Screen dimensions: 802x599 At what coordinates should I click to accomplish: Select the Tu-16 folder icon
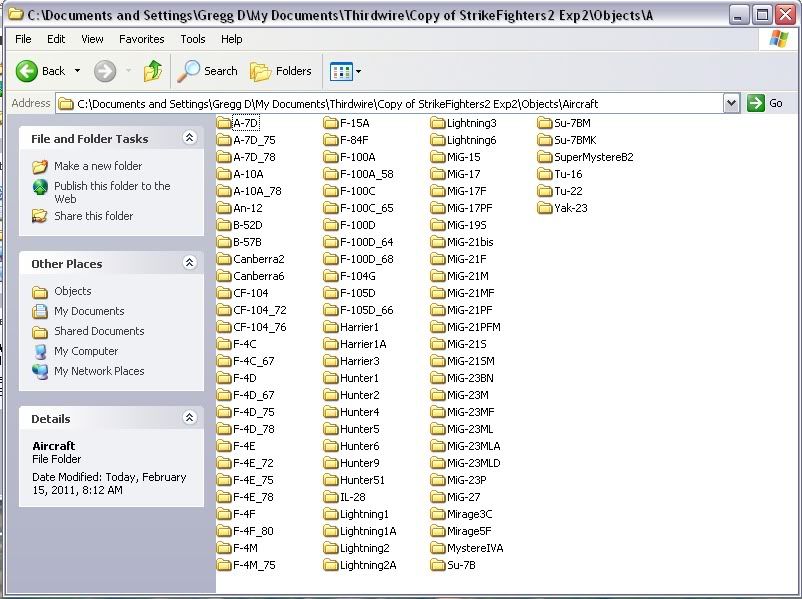545,174
